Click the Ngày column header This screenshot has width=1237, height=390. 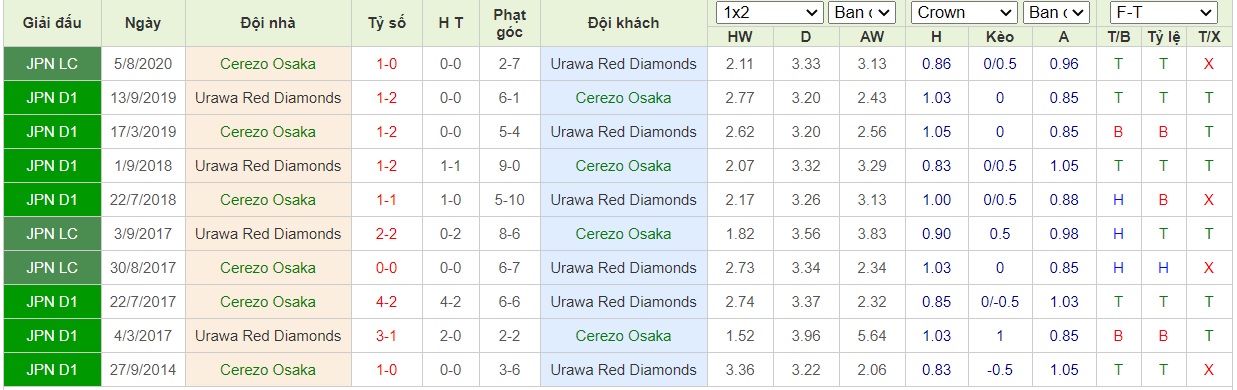(x=144, y=23)
